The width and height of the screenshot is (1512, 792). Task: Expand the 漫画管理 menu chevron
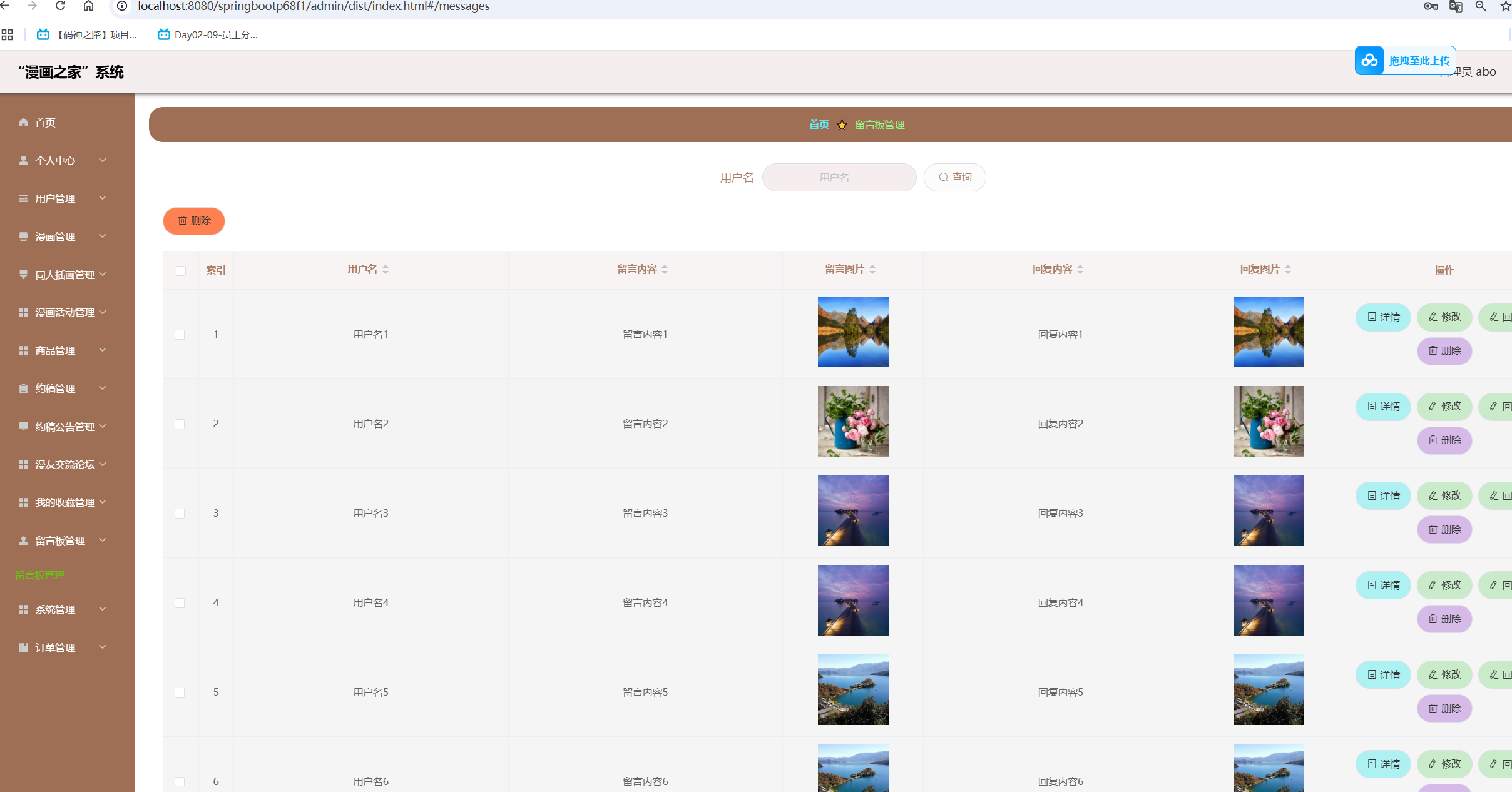[103, 236]
